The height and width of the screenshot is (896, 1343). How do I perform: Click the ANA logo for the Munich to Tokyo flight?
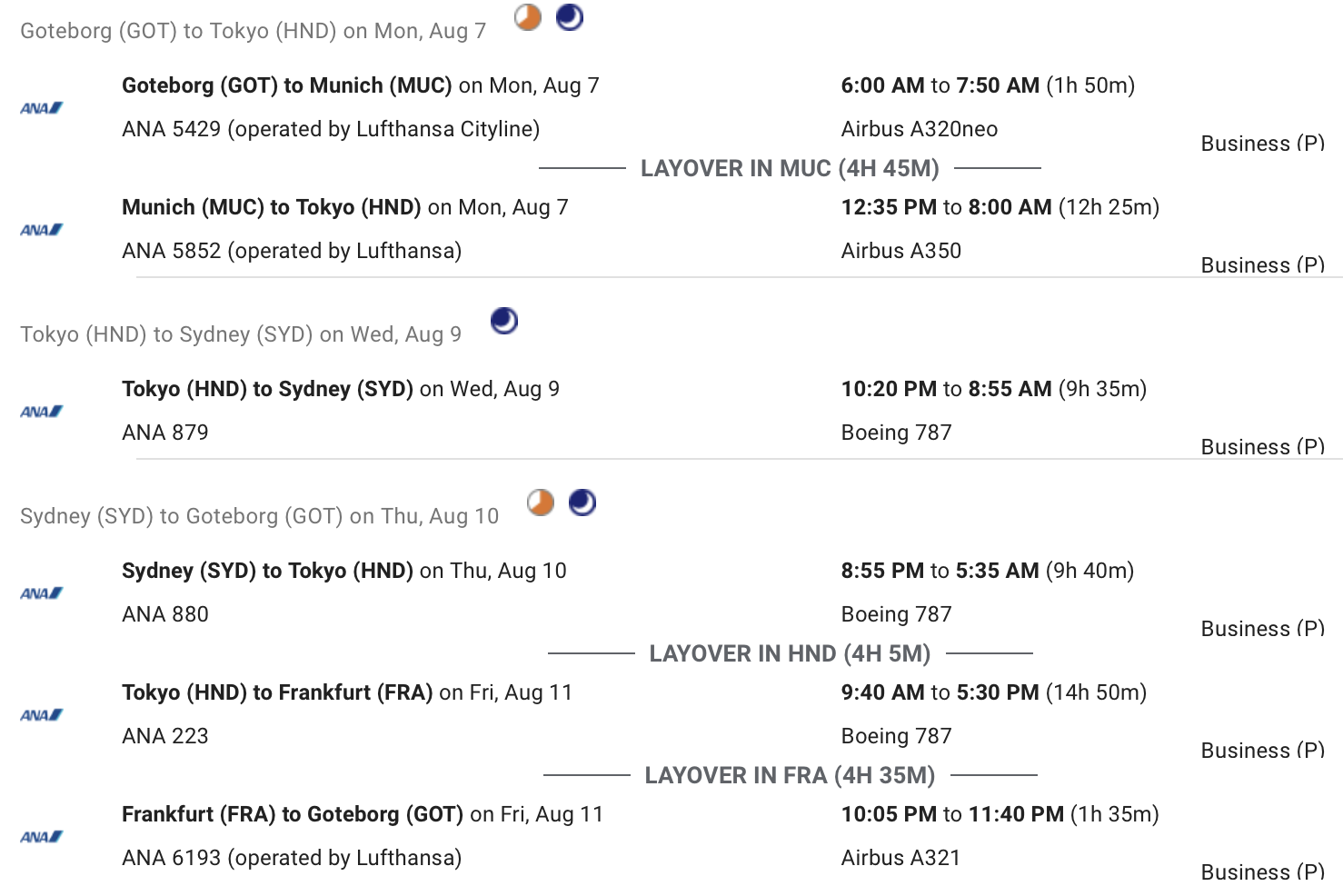coord(42,230)
